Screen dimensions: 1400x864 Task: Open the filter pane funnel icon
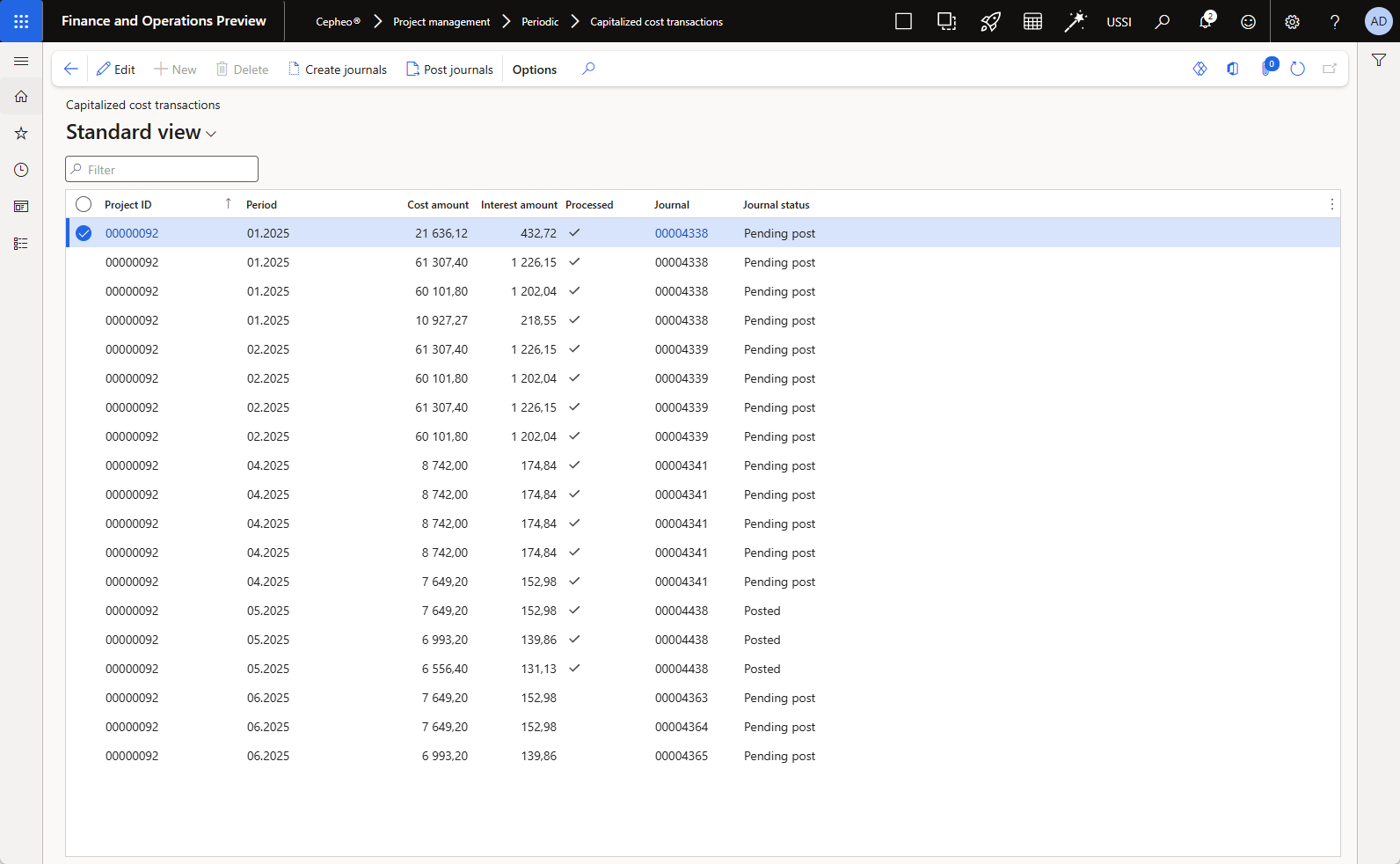click(x=1378, y=61)
